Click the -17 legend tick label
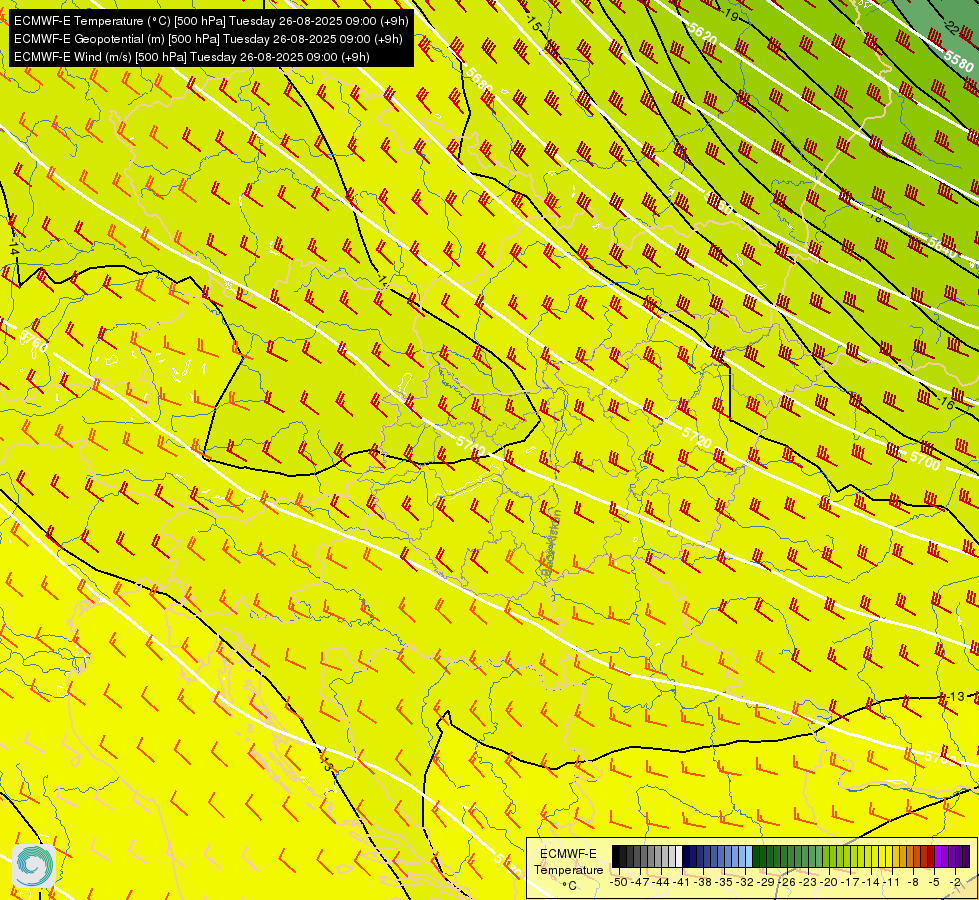The height and width of the screenshot is (900, 979). 852,882
